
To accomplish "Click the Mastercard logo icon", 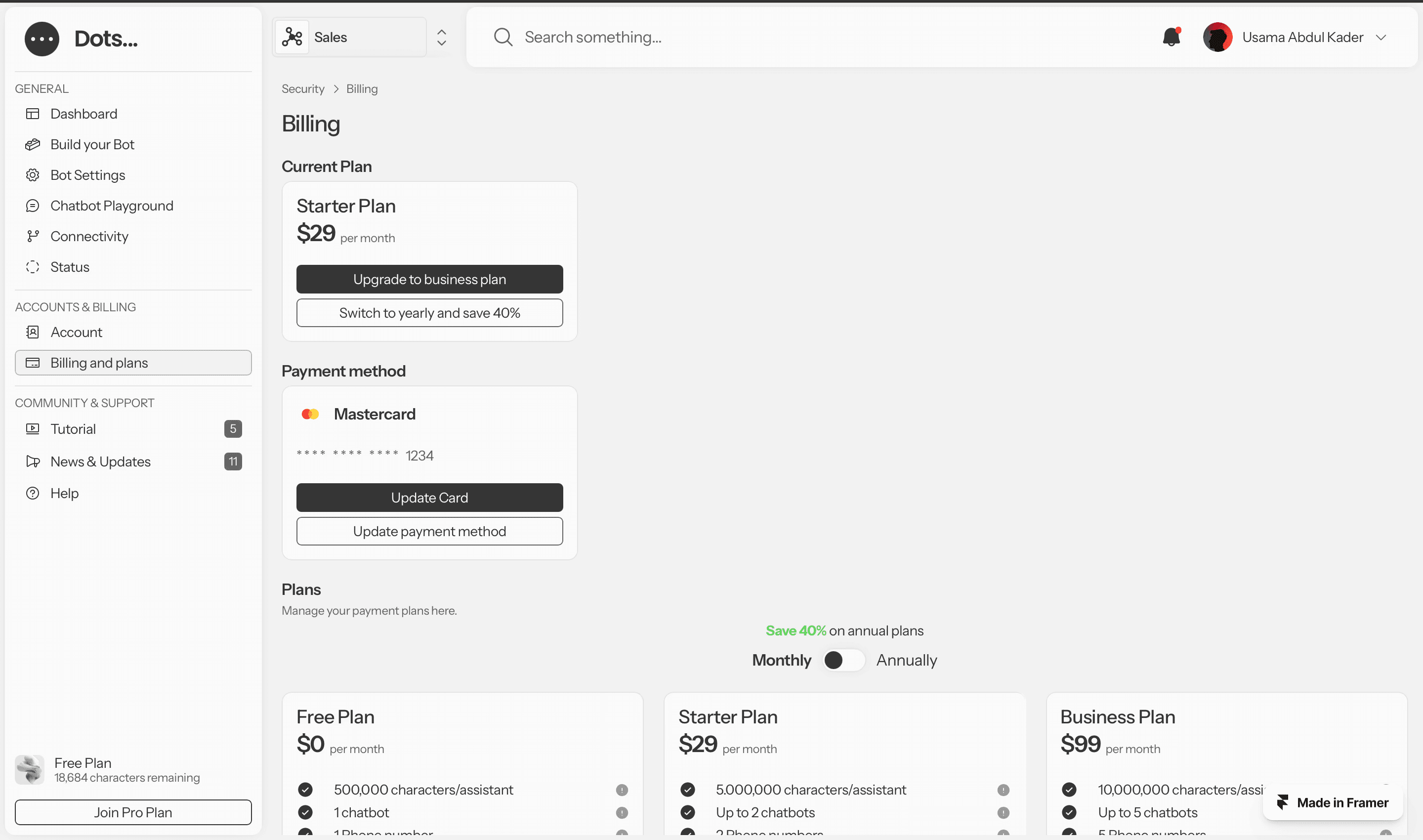I will (x=310, y=415).
